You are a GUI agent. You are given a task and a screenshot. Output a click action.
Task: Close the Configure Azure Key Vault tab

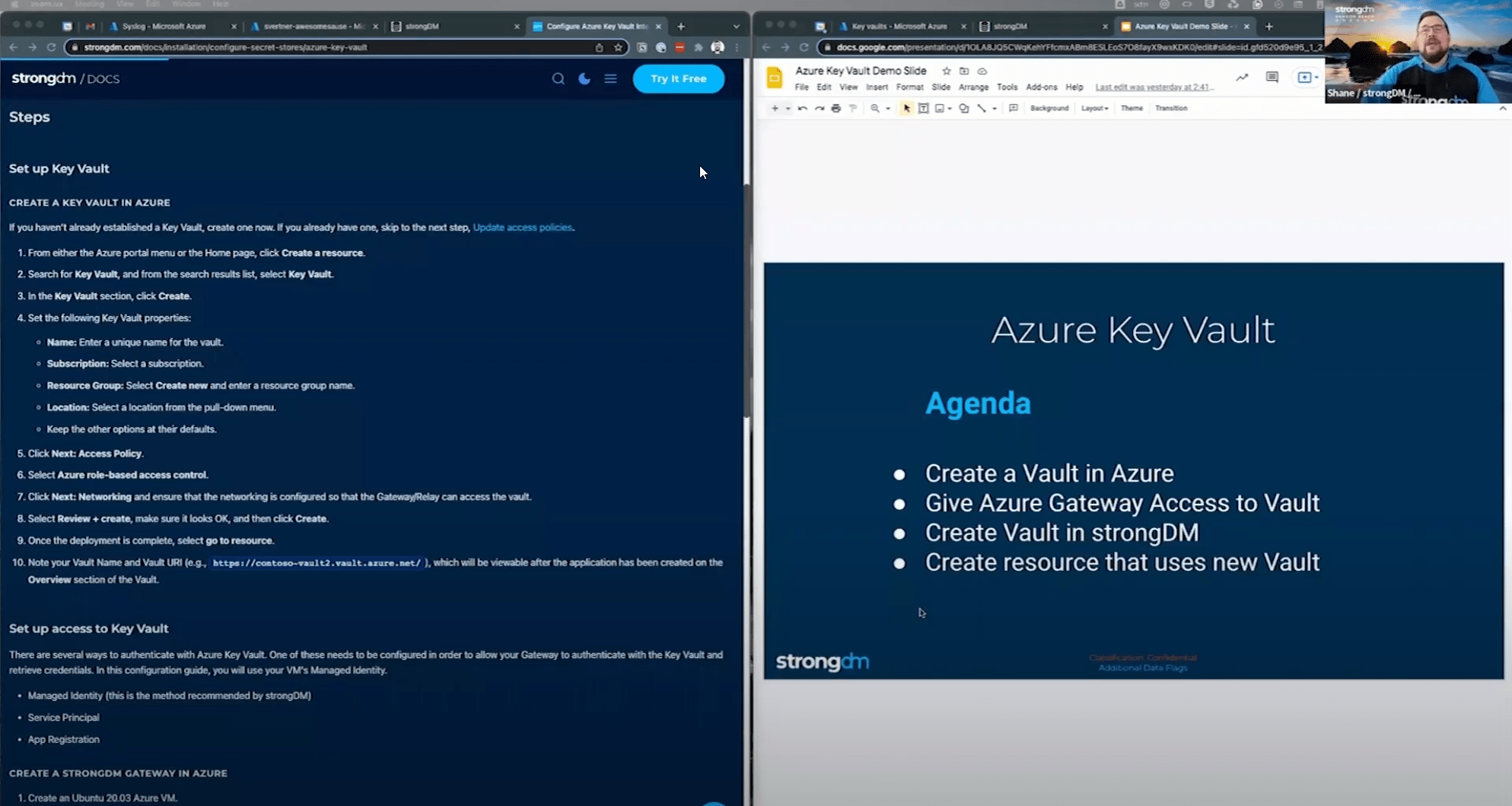click(658, 26)
